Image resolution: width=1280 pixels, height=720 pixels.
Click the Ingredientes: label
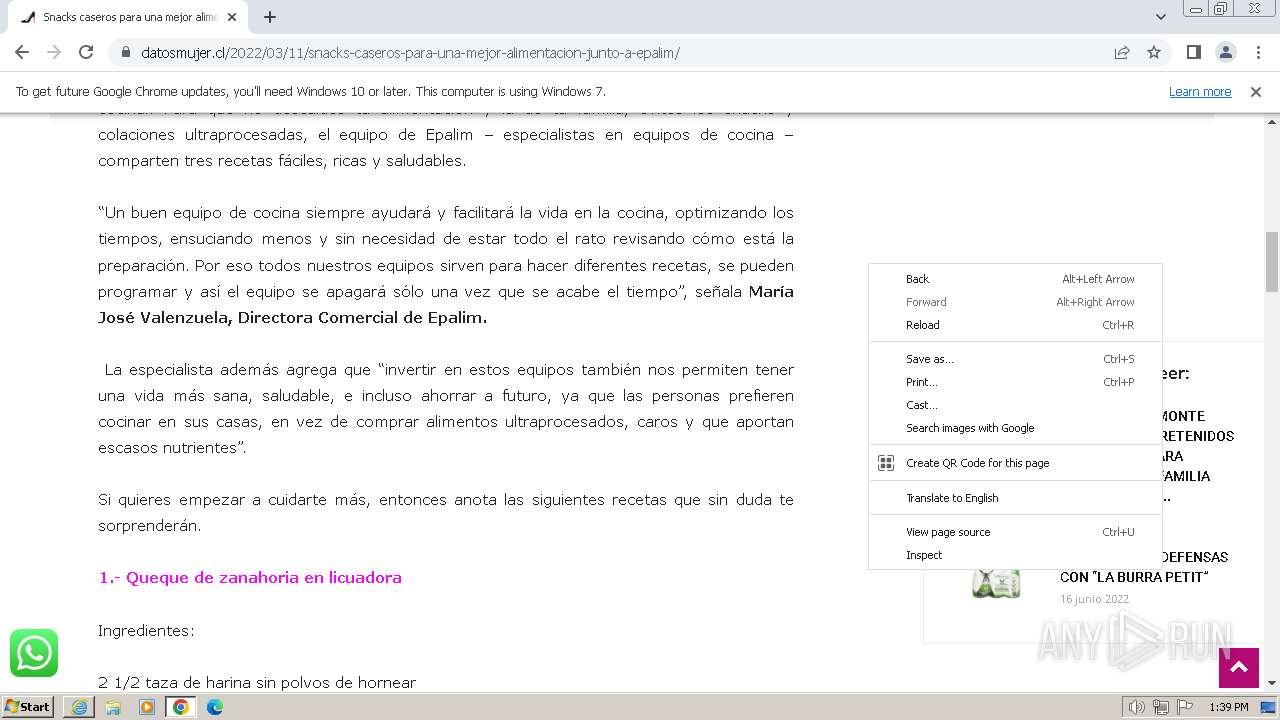click(x=146, y=631)
